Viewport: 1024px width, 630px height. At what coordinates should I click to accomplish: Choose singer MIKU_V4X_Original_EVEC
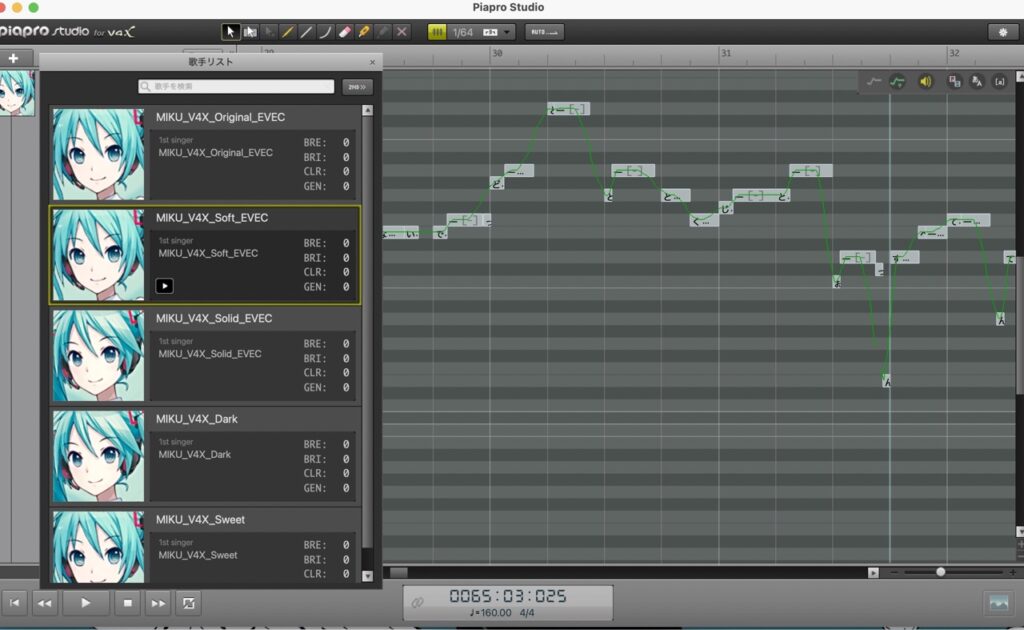click(x=205, y=154)
